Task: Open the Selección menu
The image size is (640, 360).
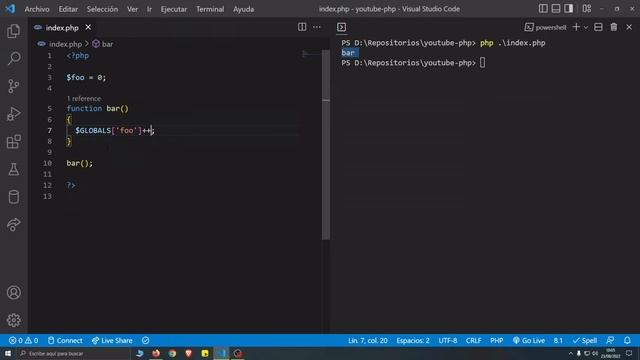Action: (102, 9)
